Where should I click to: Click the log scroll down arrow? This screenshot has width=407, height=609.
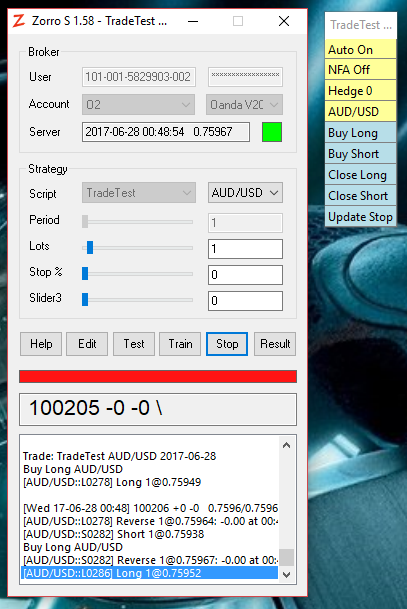point(287,574)
